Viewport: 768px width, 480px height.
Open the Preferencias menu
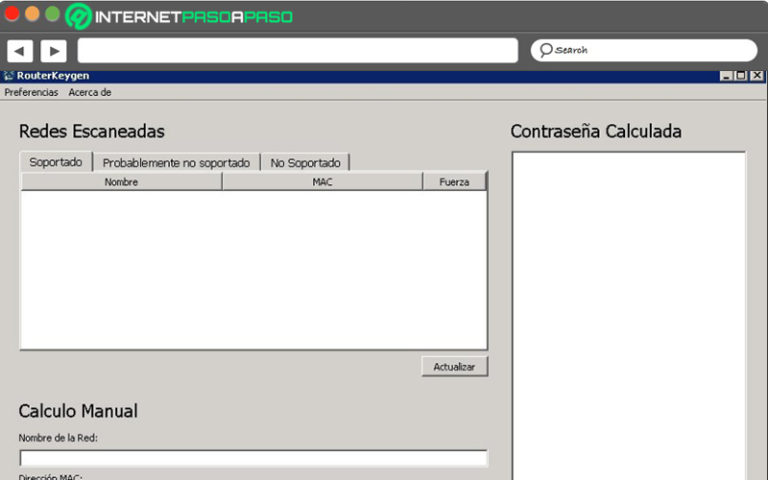point(31,92)
